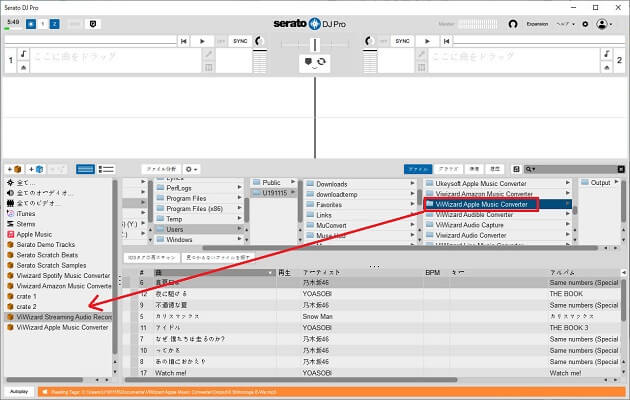Open Practice mode icon in top bar
The image size is (630, 400).
tap(93, 24)
